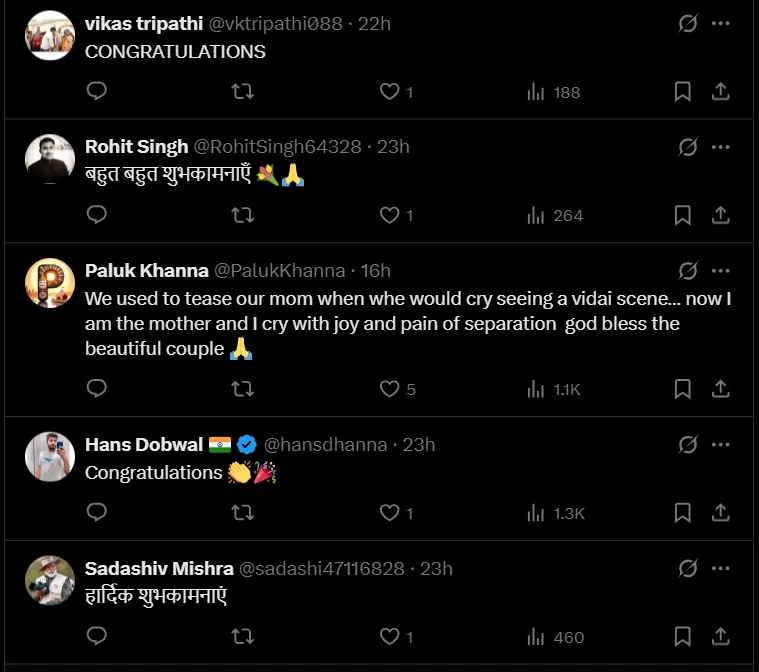
Task: Open Grok icon on vikas tripathi's tweet
Action: click(x=687, y=23)
